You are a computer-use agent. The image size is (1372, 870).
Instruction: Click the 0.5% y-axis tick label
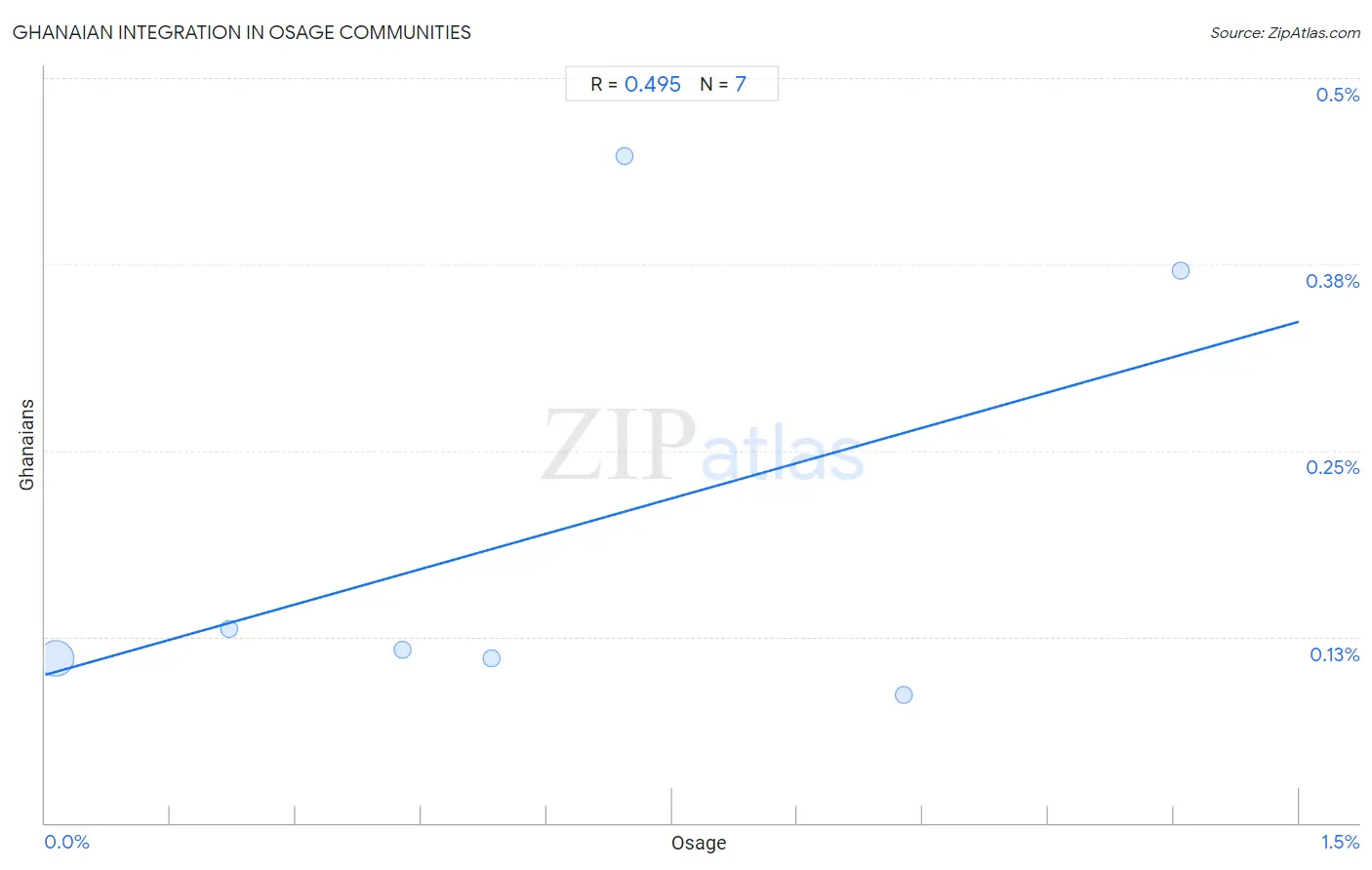coord(1338,95)
